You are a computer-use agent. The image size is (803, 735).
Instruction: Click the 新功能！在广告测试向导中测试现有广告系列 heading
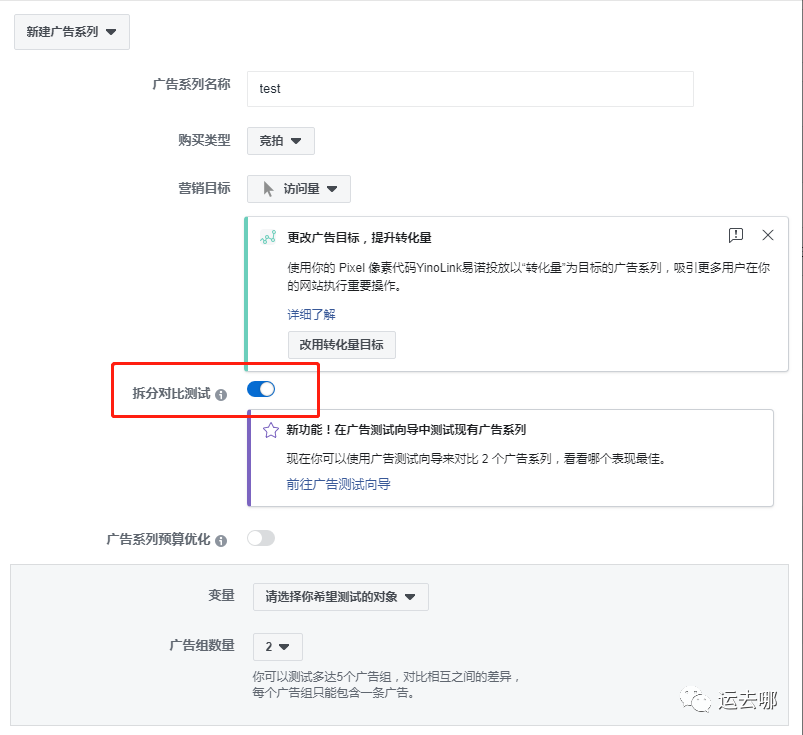406,430
